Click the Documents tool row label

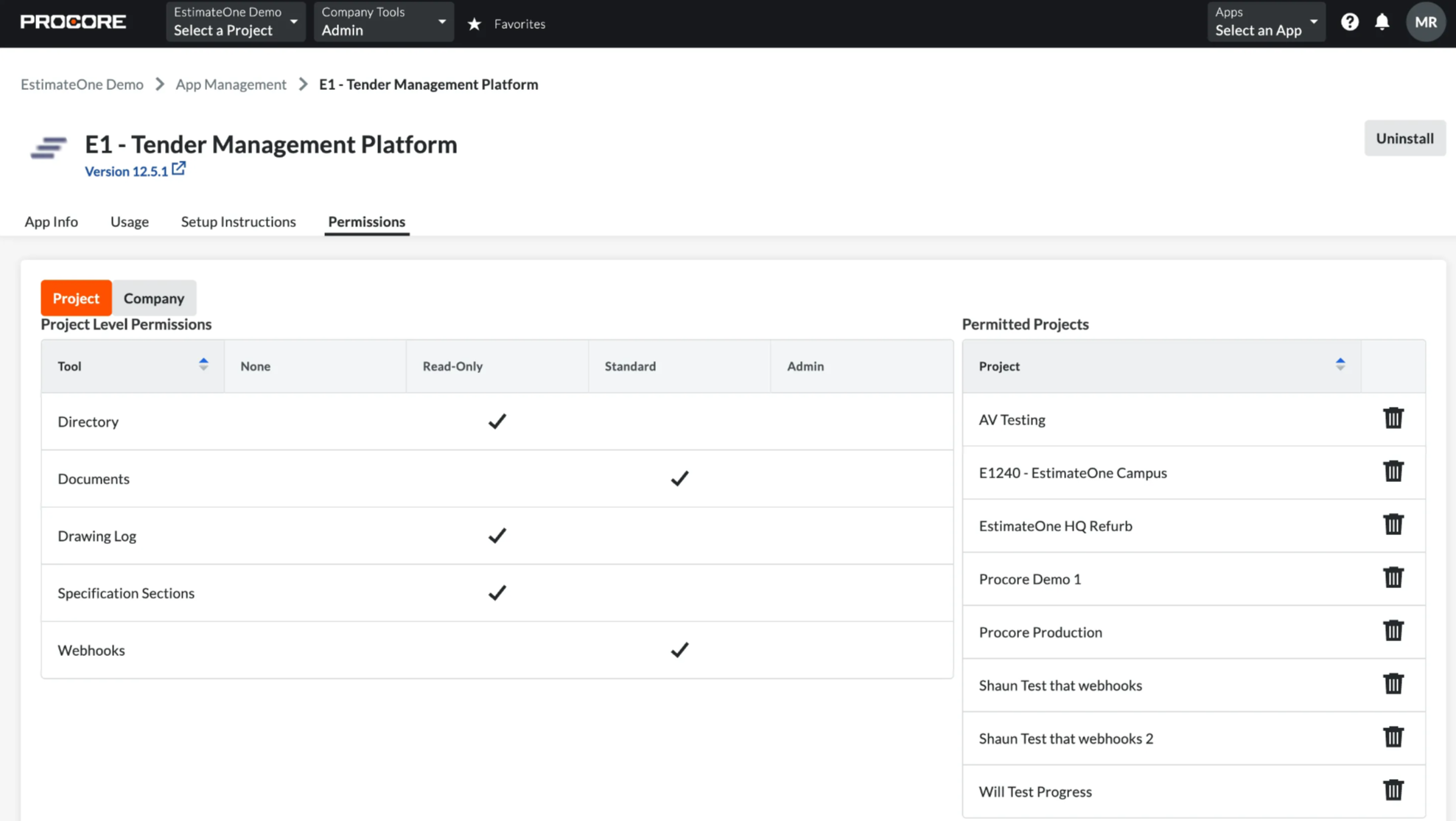[x=94, y=479]
